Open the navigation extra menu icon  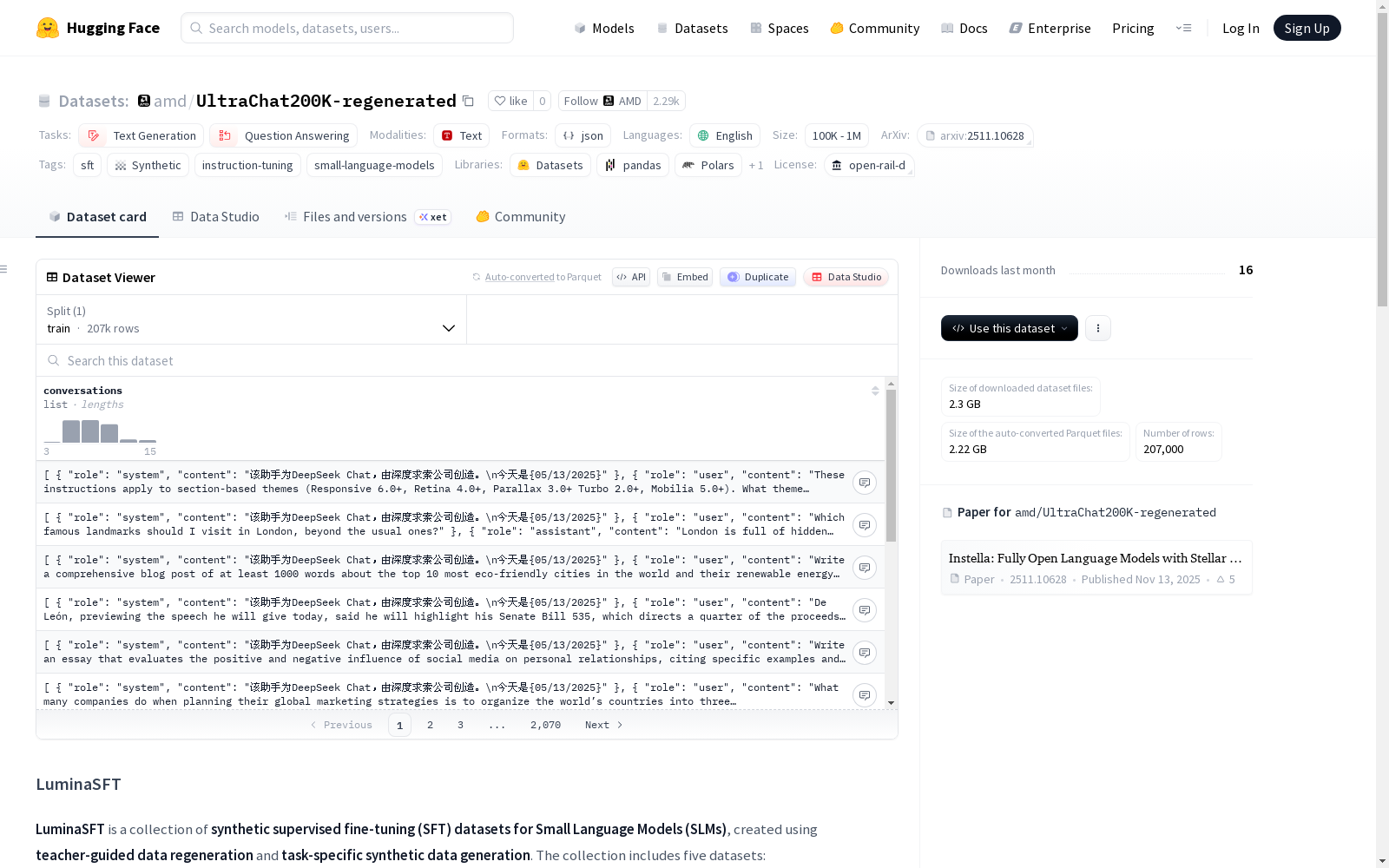tap(1183, 28)
